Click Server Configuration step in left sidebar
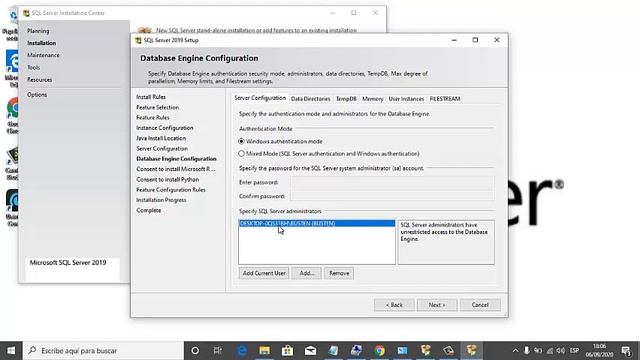This screenshot has height=360, width=640. 162,149
